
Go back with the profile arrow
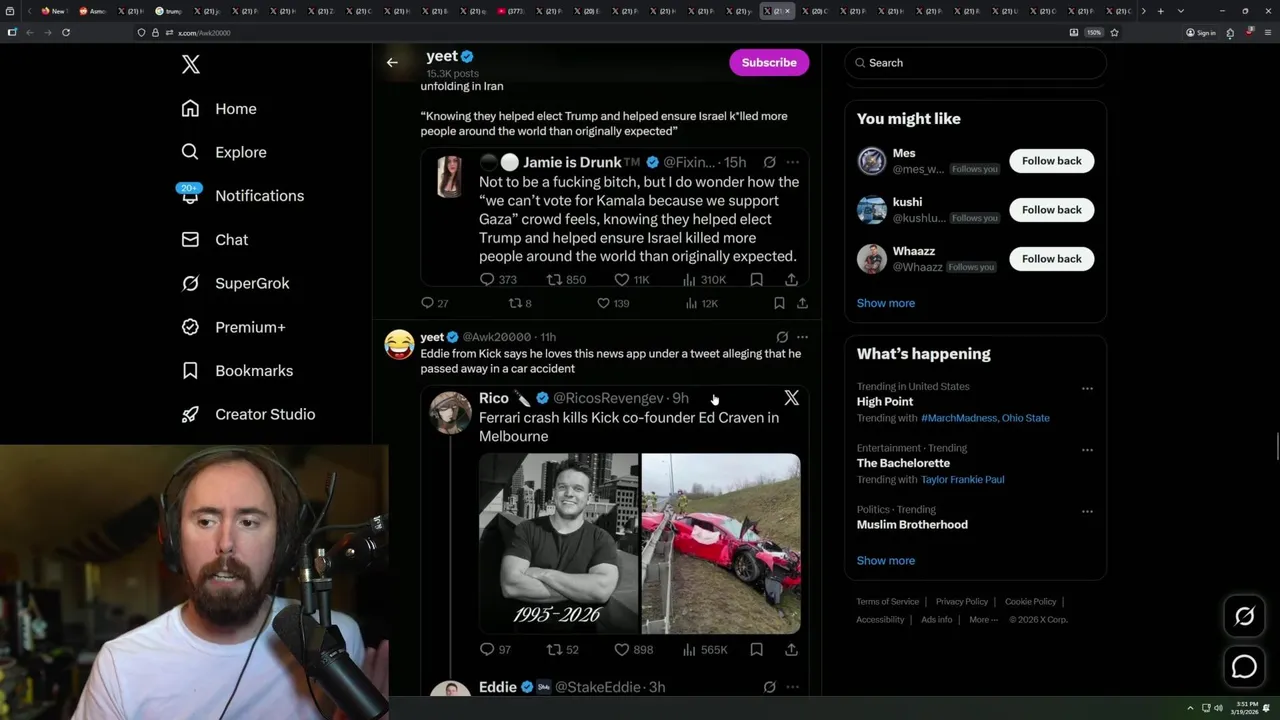[392, 62]
